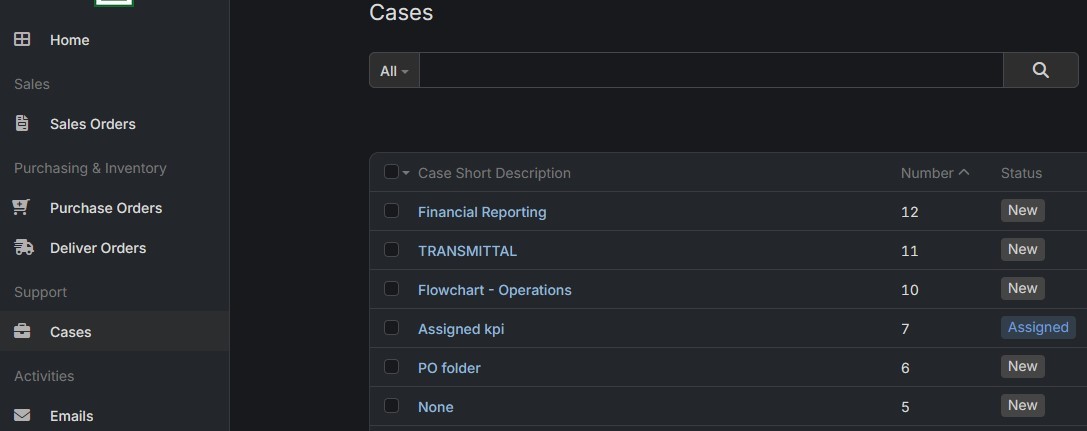1087x431 pixels.
Task: Click the Emails envelope icon
Action: (22, 415)
